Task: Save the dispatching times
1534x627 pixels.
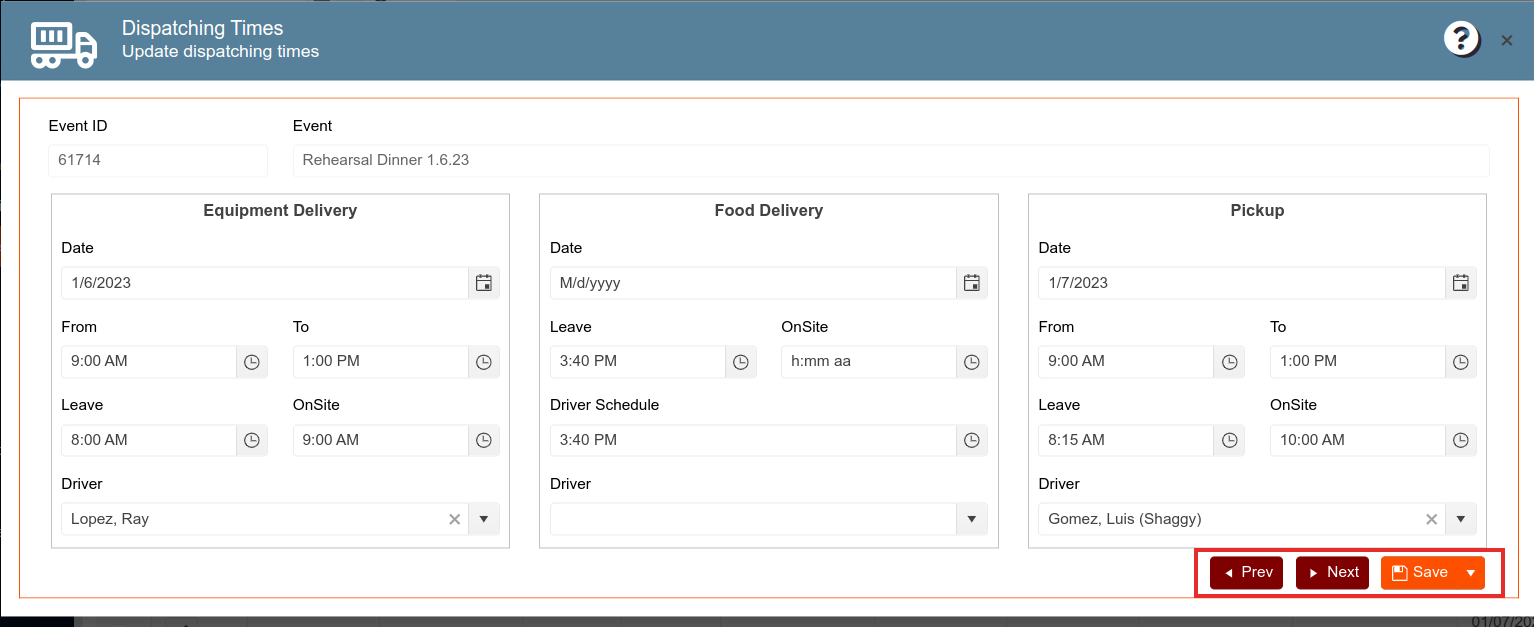Action: point(1420,573)
